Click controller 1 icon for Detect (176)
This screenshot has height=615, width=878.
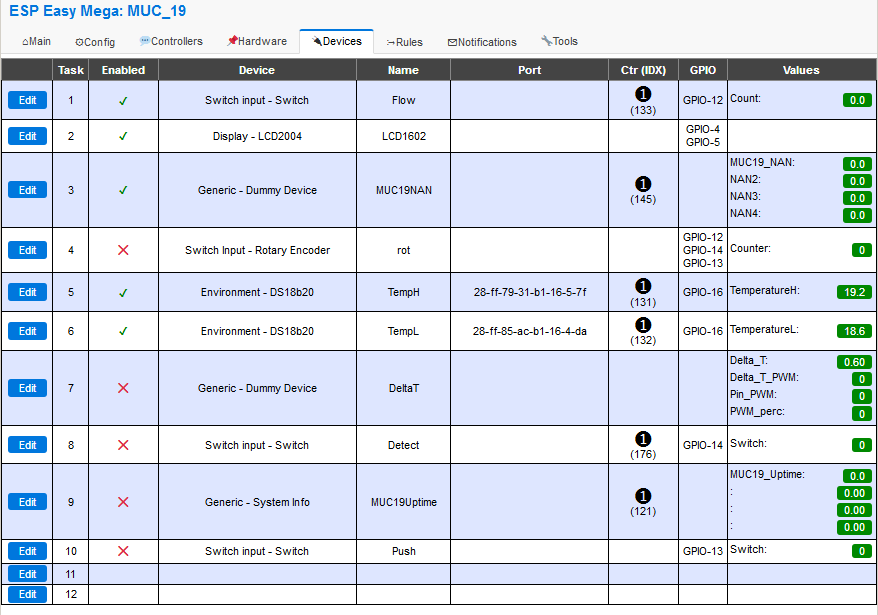[x=643, y=439]
